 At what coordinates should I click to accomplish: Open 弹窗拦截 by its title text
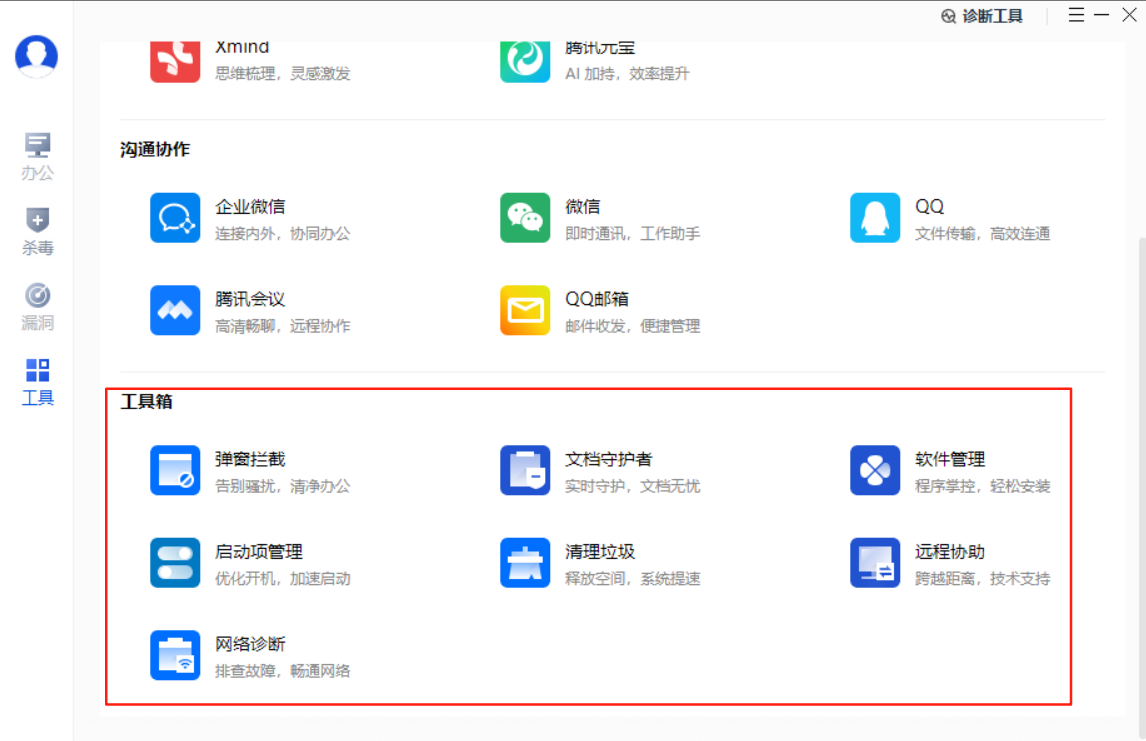tap(250, 459)
